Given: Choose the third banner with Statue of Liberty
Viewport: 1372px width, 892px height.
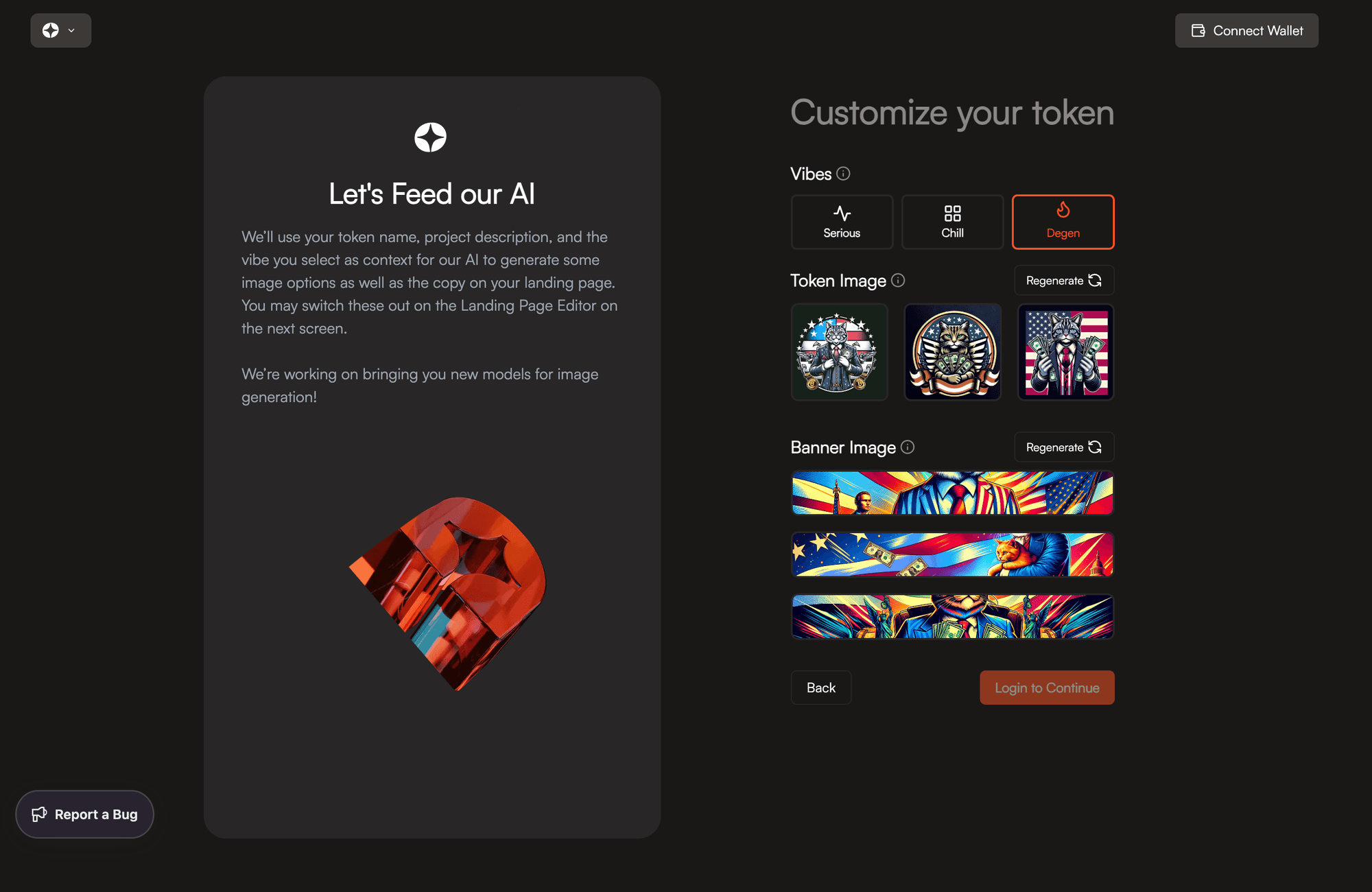Looking at the screenshot, I should [952, 616].
